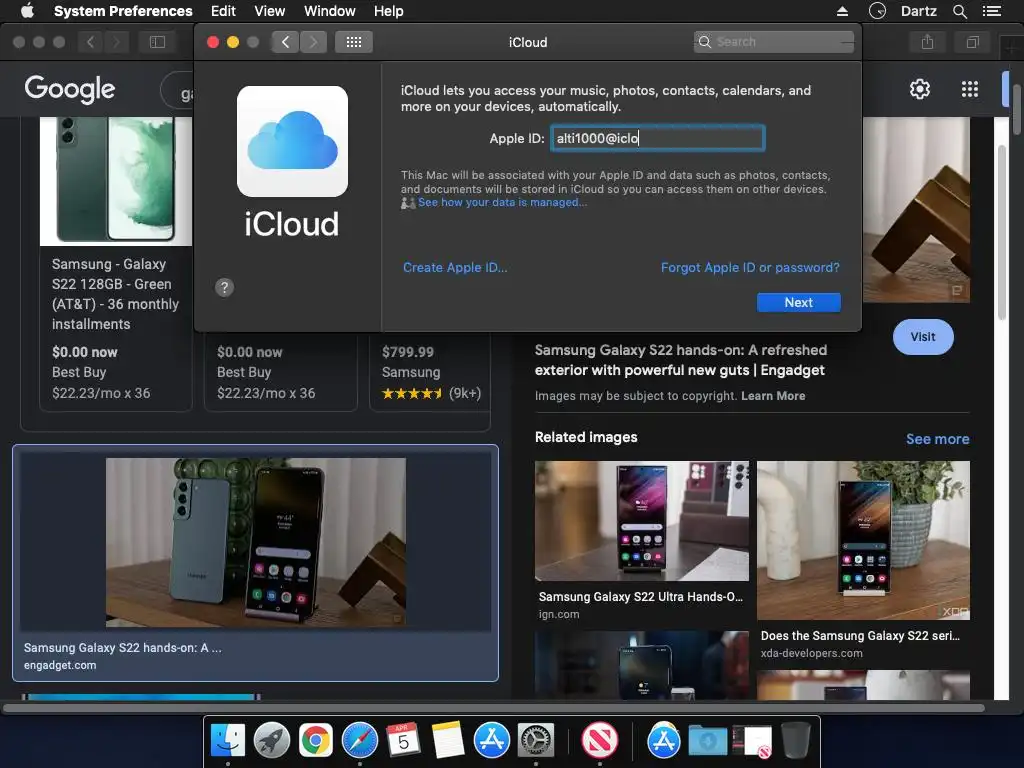Open the Dartz user menu
Image resolution: width=1024 pixels, height=768 pixels.
(x=918, y=11)
